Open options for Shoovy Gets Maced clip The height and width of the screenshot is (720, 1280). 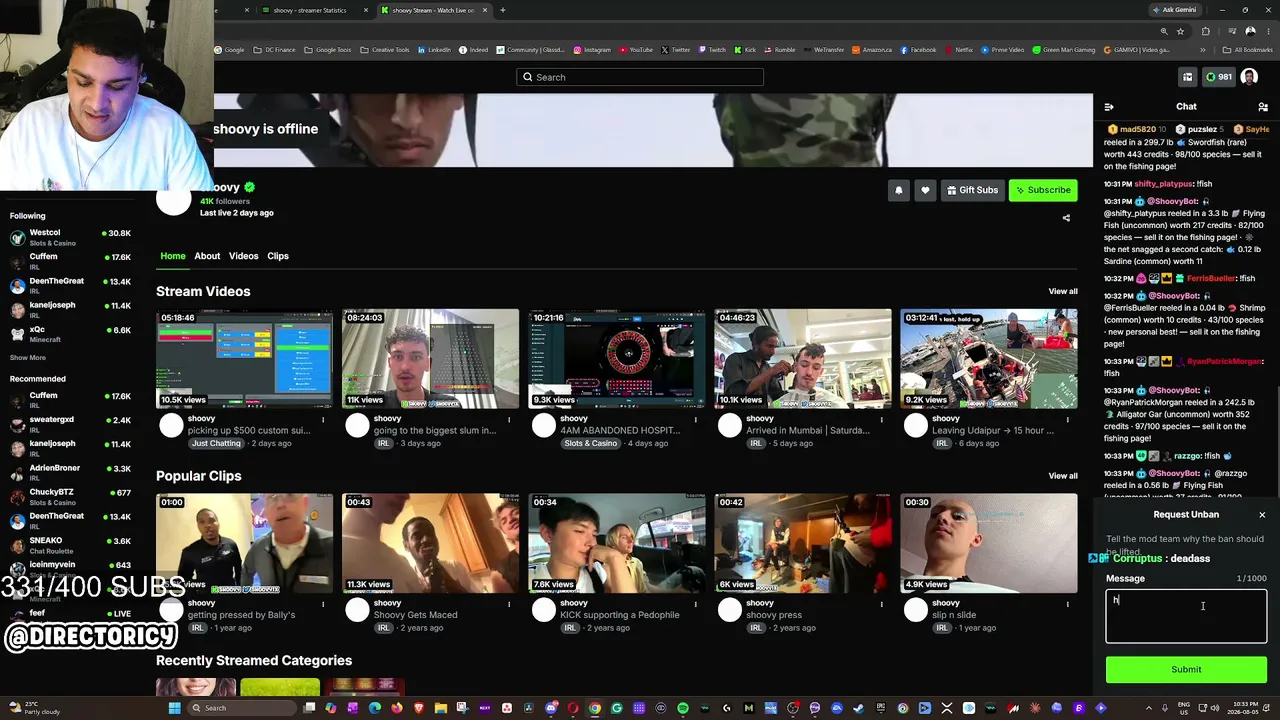[509, 604]
